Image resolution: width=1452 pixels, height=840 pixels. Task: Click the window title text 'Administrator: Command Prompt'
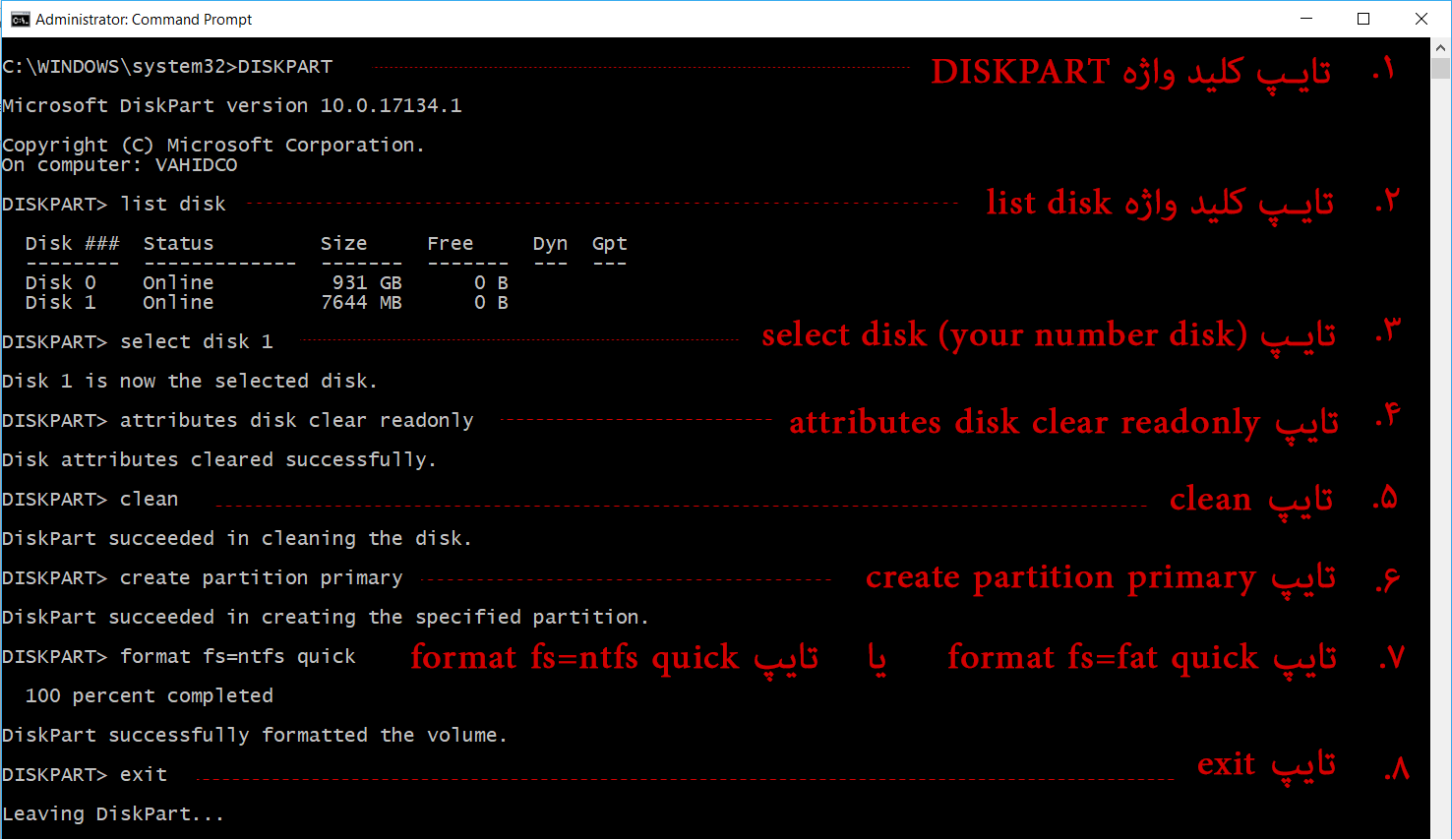(x=144, y=20)
